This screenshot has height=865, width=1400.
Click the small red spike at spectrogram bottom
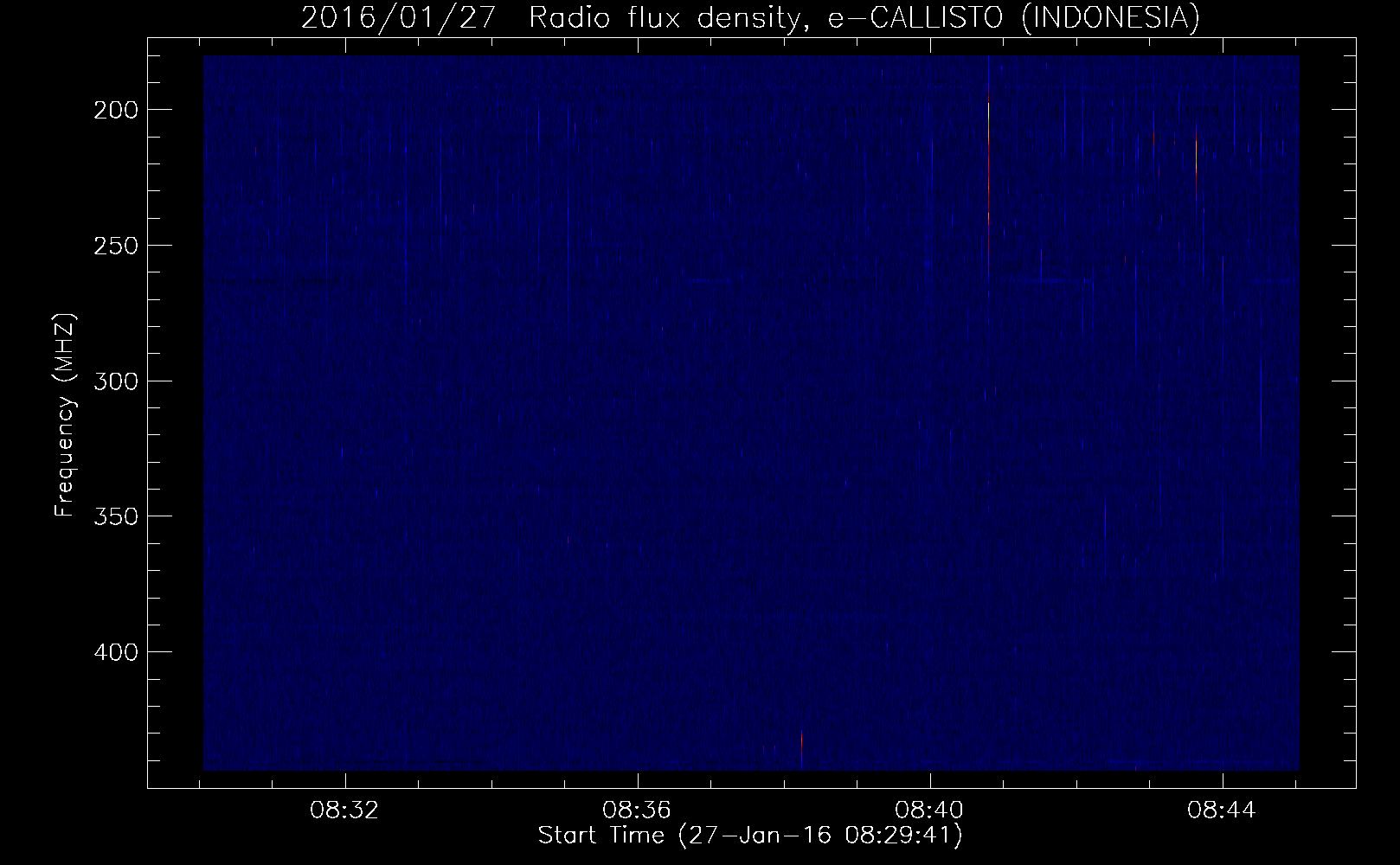click(x=802, y=749)
